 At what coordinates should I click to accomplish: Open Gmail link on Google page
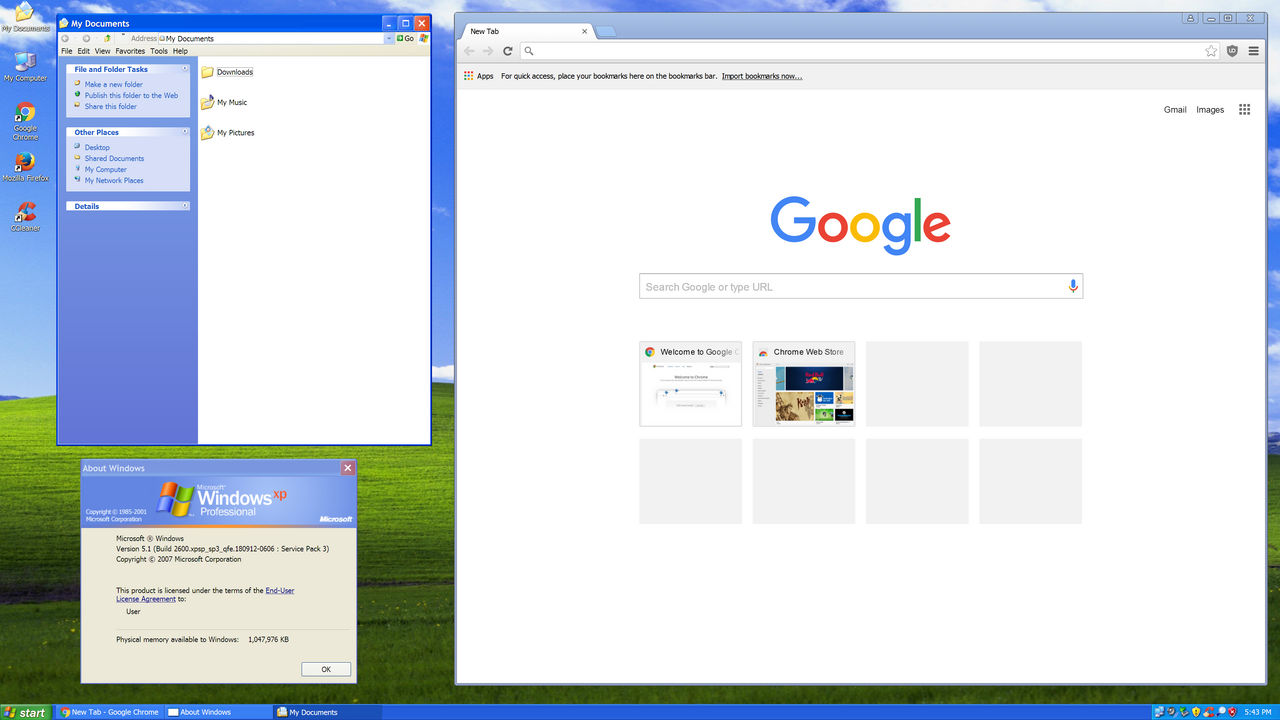(x=1175, y=110)
